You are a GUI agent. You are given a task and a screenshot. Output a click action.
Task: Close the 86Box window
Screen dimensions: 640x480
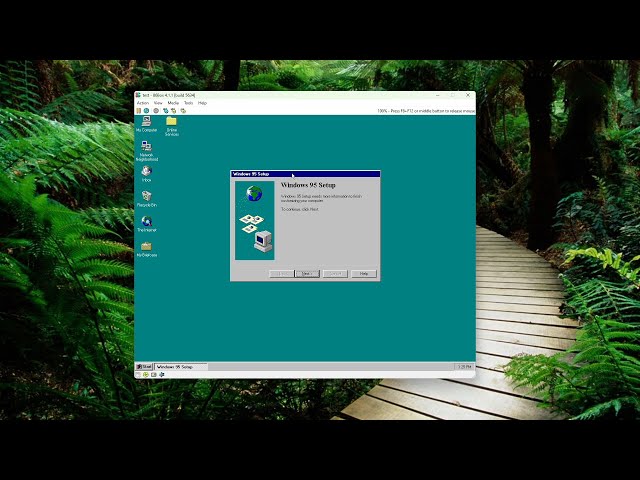point(468,95)
